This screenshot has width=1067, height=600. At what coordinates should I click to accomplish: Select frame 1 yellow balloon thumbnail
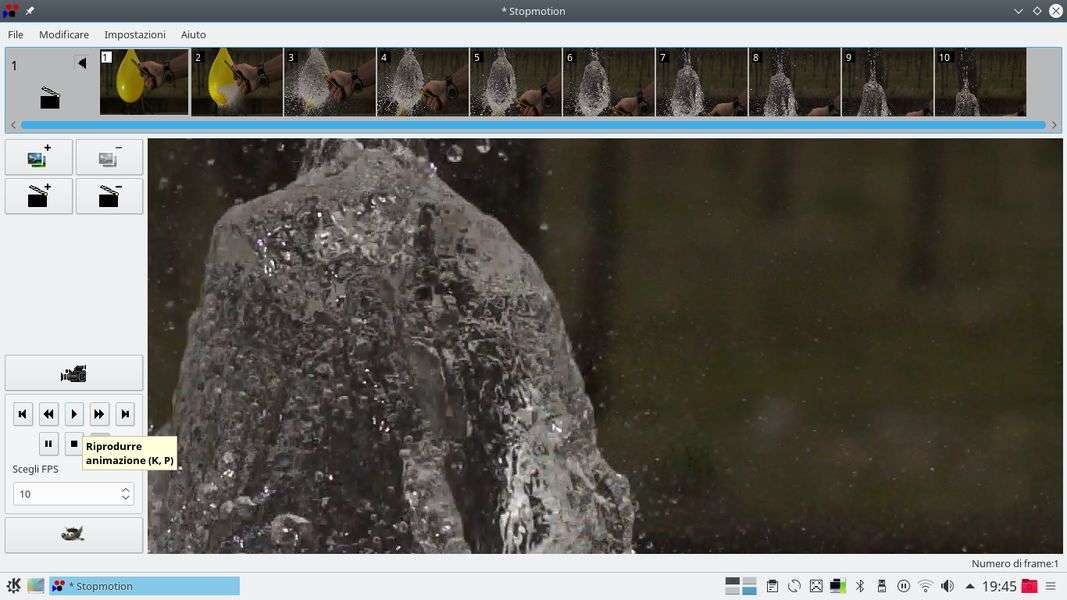pos(144,82)
